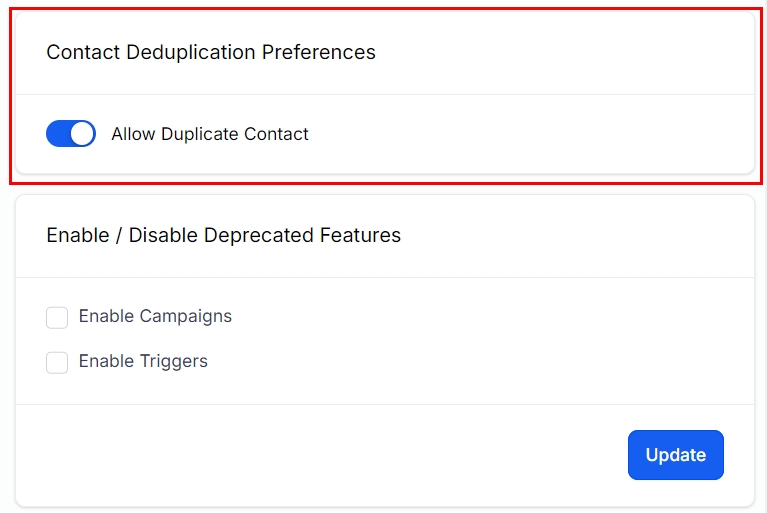Click the word Preferences in the top heading

319,52
